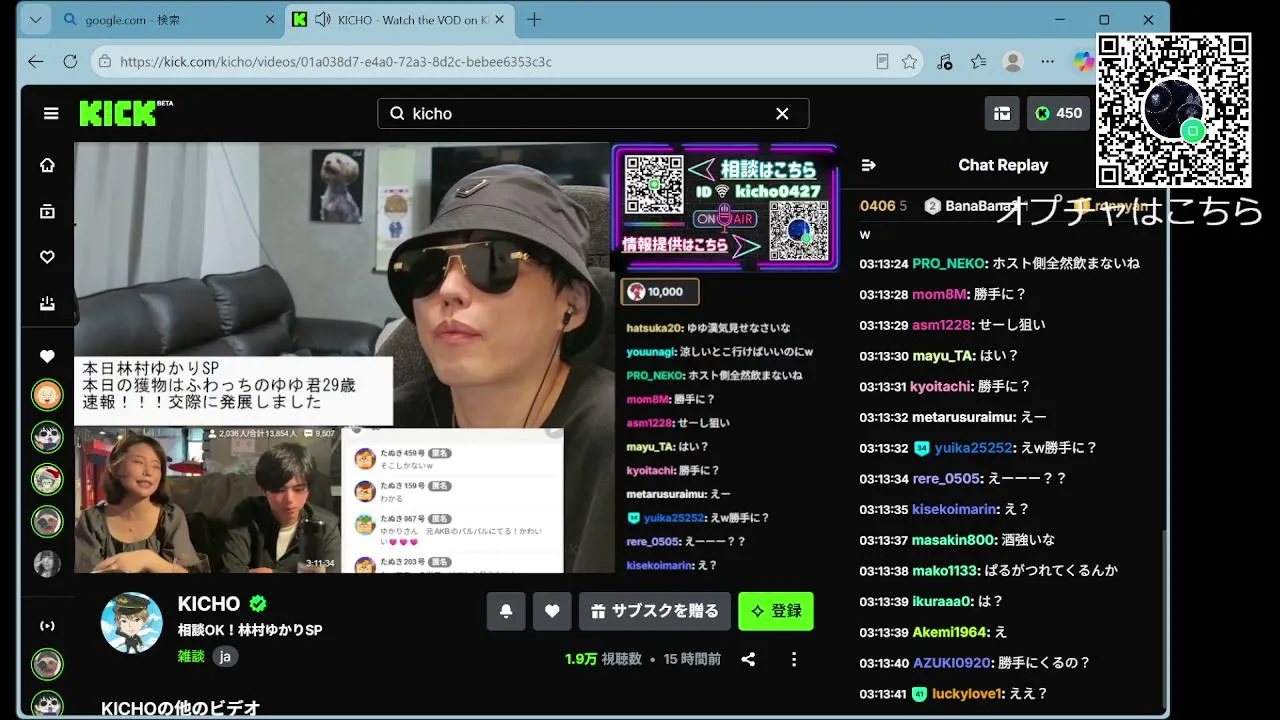Click the green 登録 subscribe button
The image size is (1280, 720).
(776, 611)
